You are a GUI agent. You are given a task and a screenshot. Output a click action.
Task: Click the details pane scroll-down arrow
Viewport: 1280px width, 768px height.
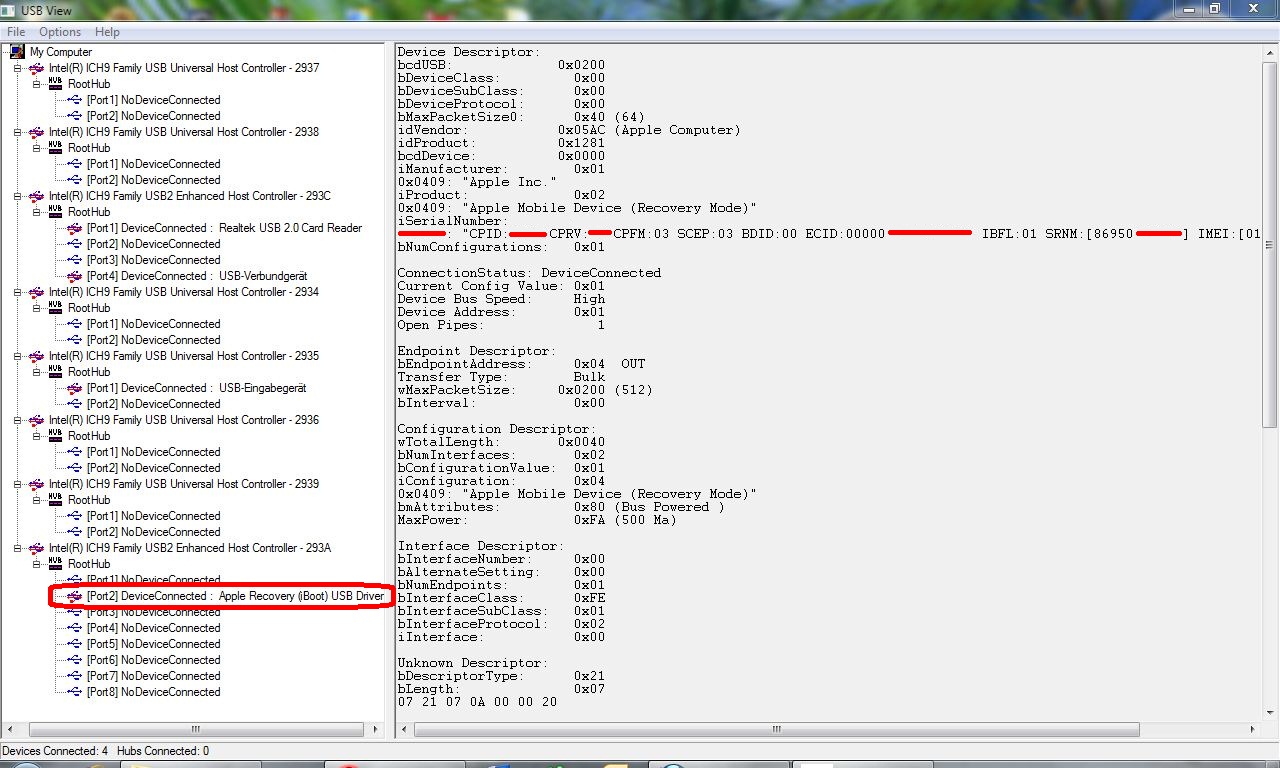1270,712
